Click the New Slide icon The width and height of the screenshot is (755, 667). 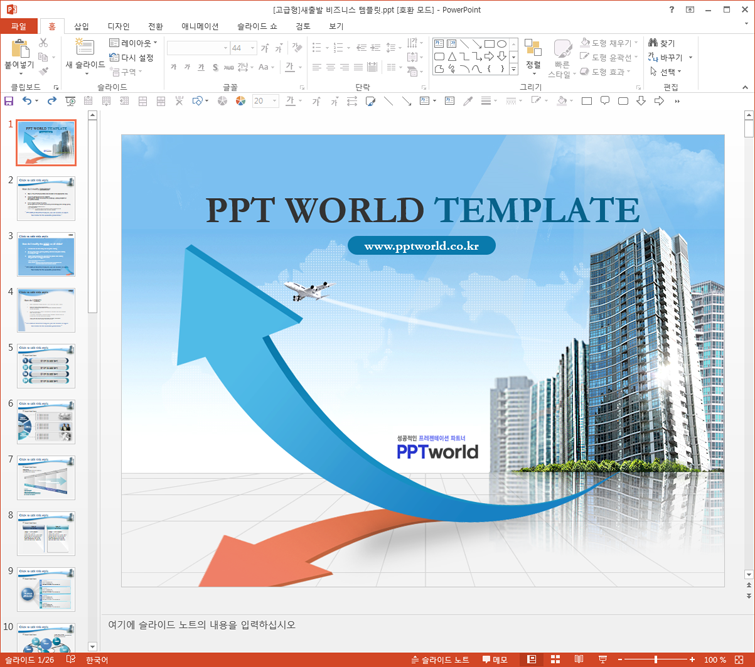coord(85,48)
